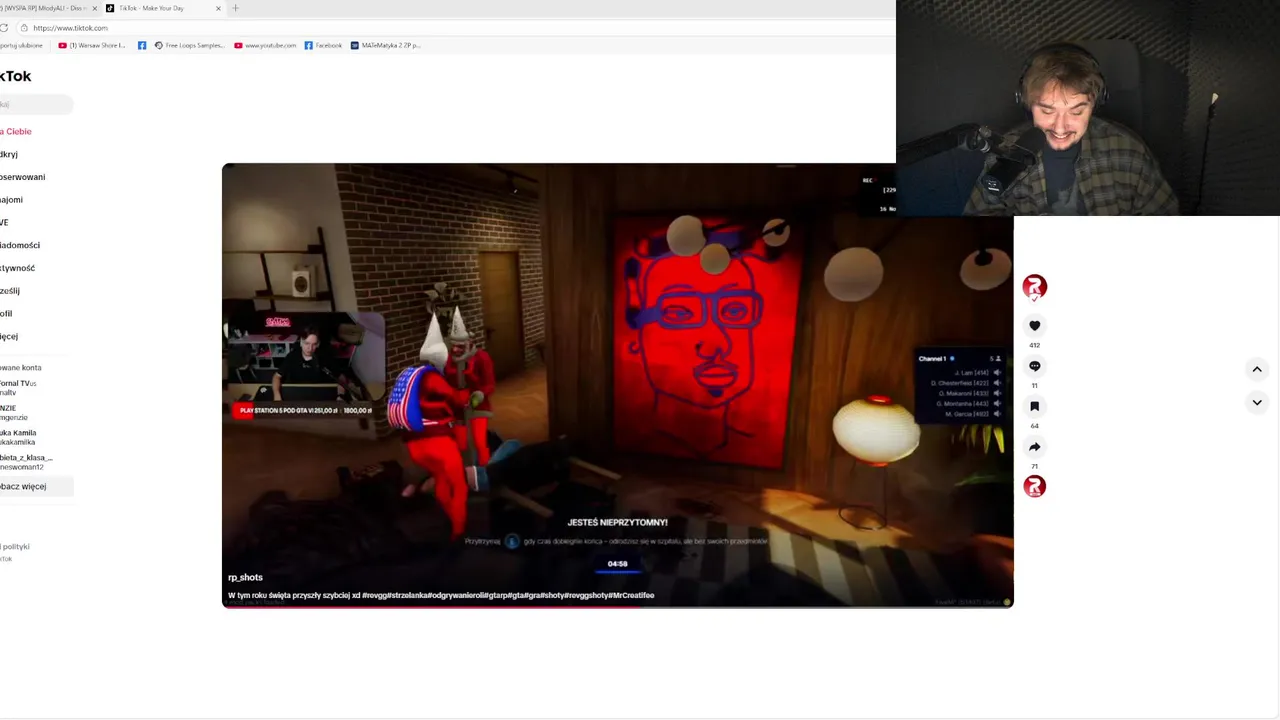Reload the page with the refresh icon
The width and height of the screenshot is (1280, 720).
pyautogui.click(x=4, y=28)
